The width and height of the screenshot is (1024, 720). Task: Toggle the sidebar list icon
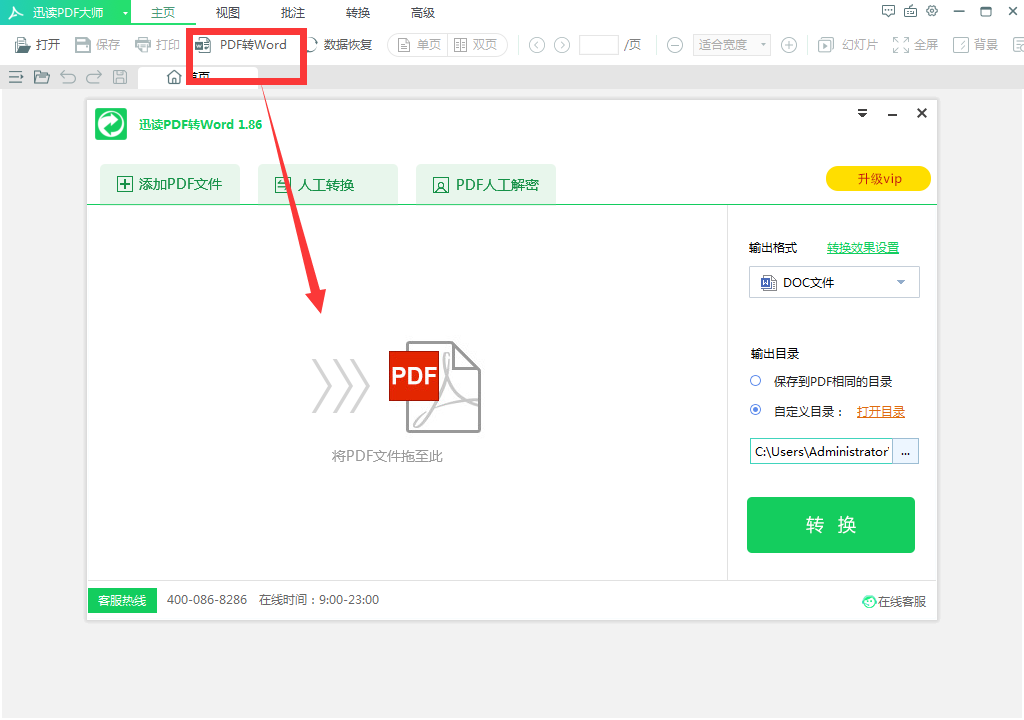[x=16, y=77]
